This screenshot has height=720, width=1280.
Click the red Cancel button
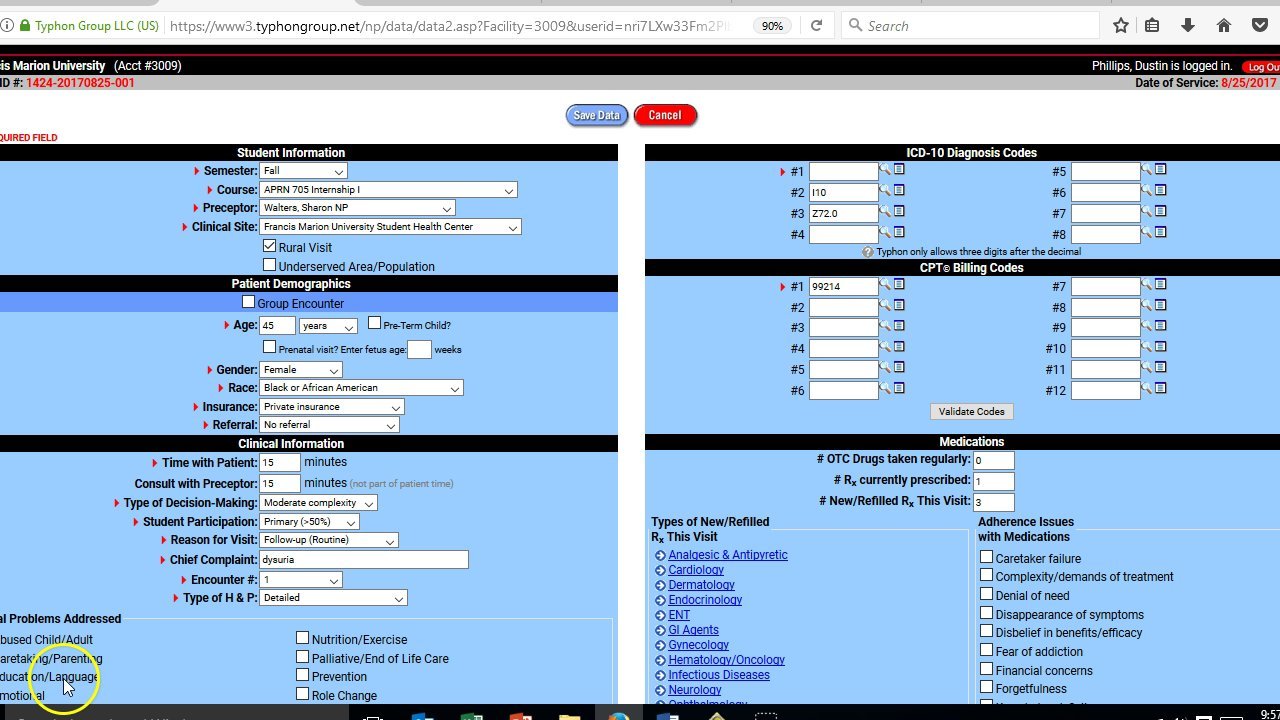tap(665, 115)
